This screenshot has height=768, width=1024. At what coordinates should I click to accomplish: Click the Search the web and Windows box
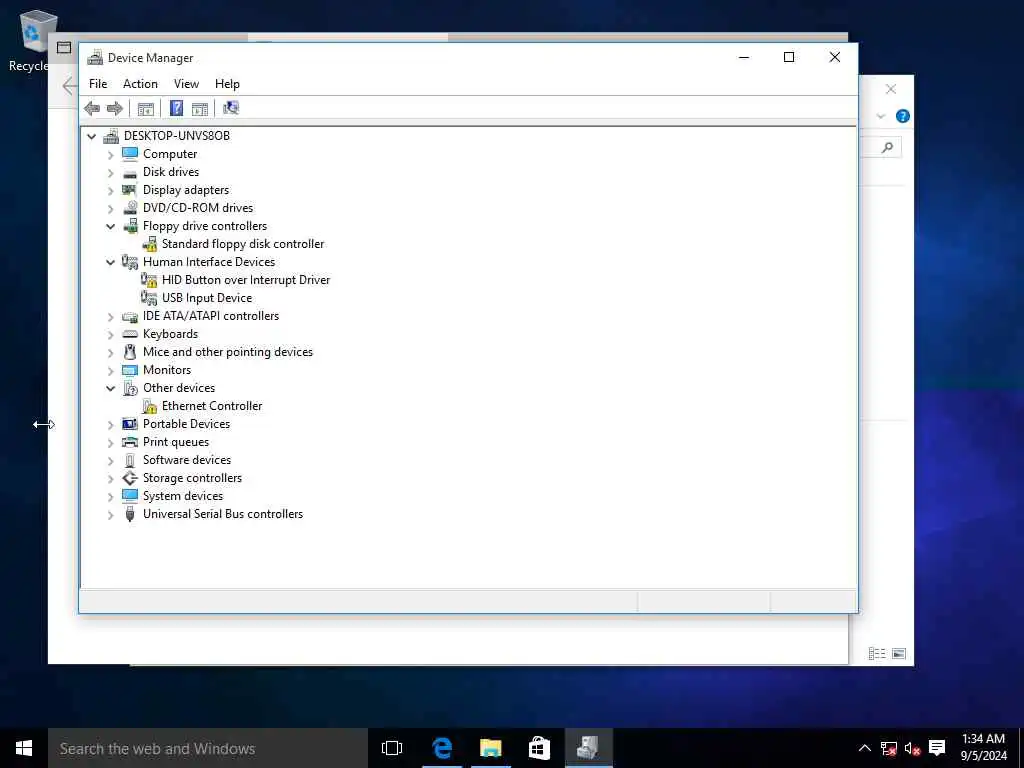(208, 748)
